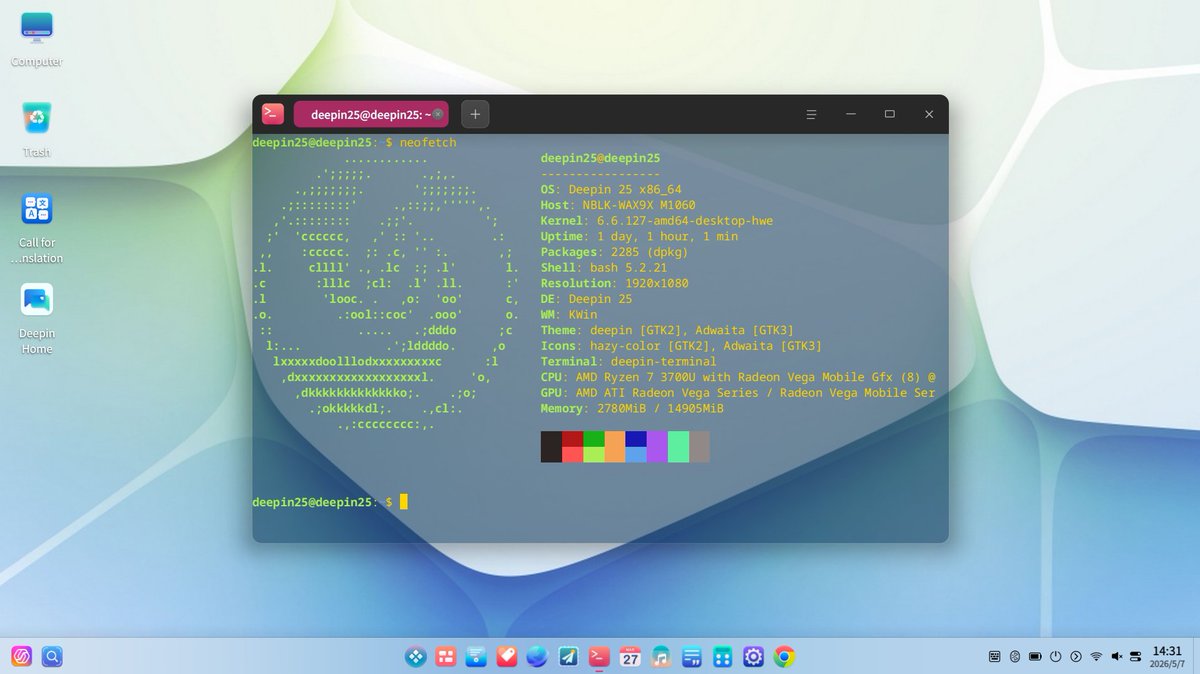This screenshot has height=674, width=1200.
Task: Expand the tray with the arrow icon
Action: [x=1076, y=656]
